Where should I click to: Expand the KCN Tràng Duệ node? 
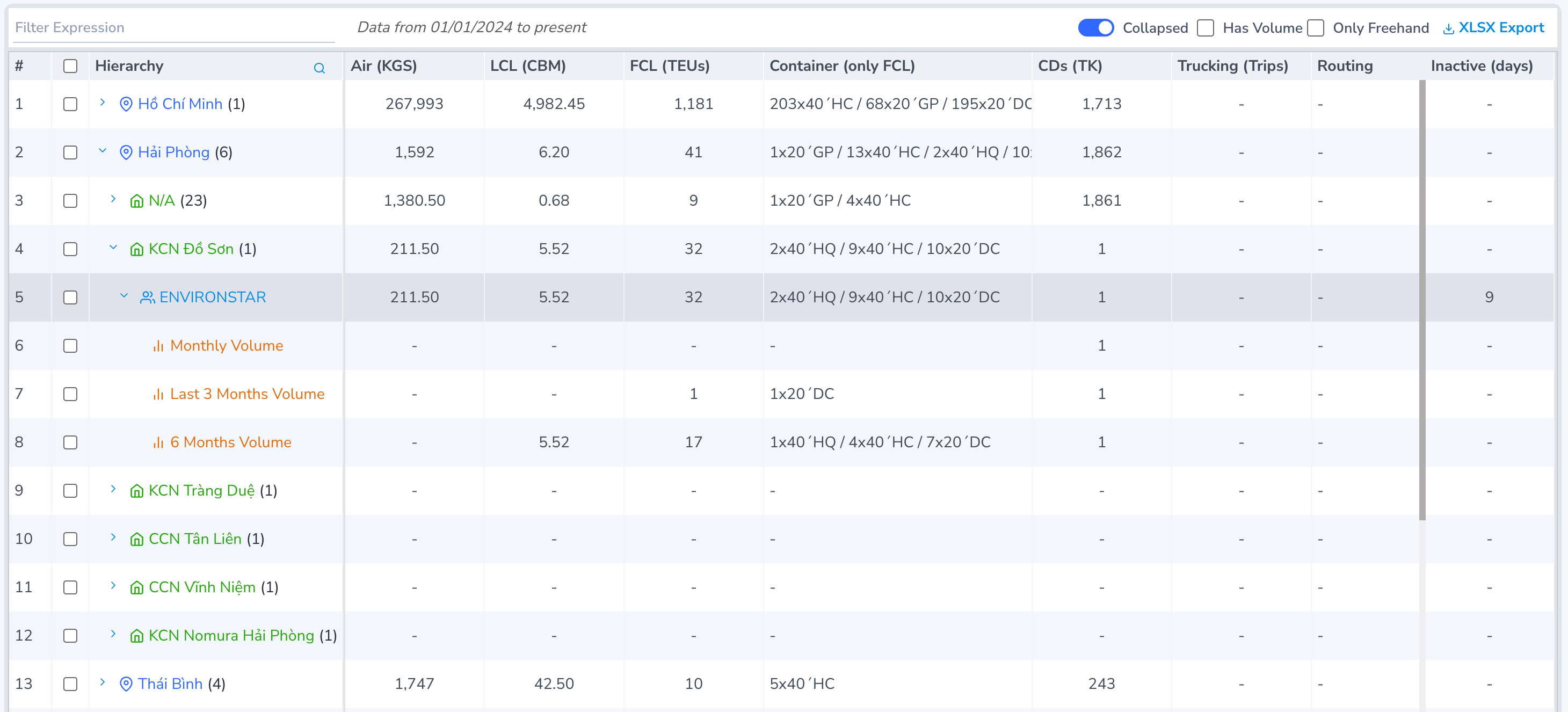point(113,489)
